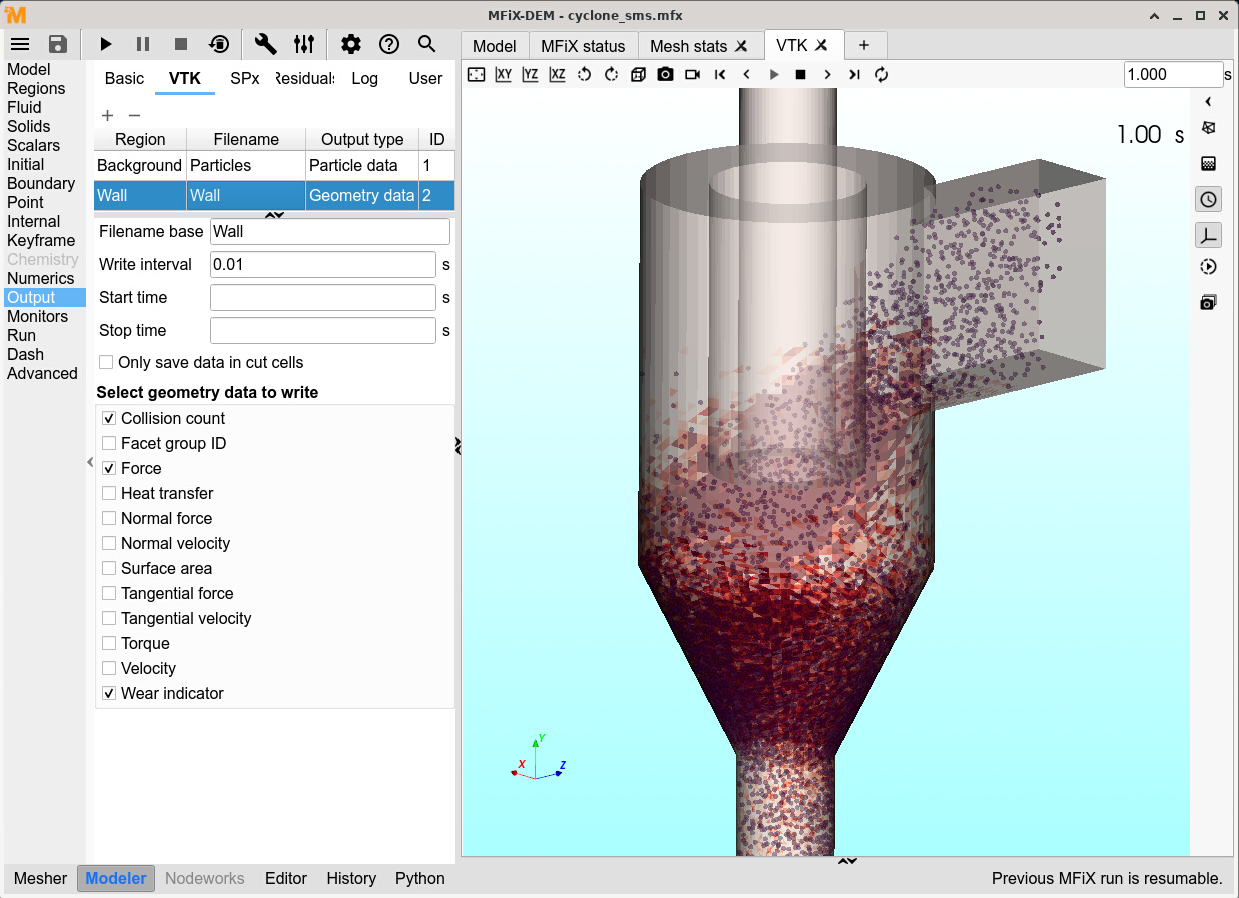Toggle the axes orientation widget button

1208,235
